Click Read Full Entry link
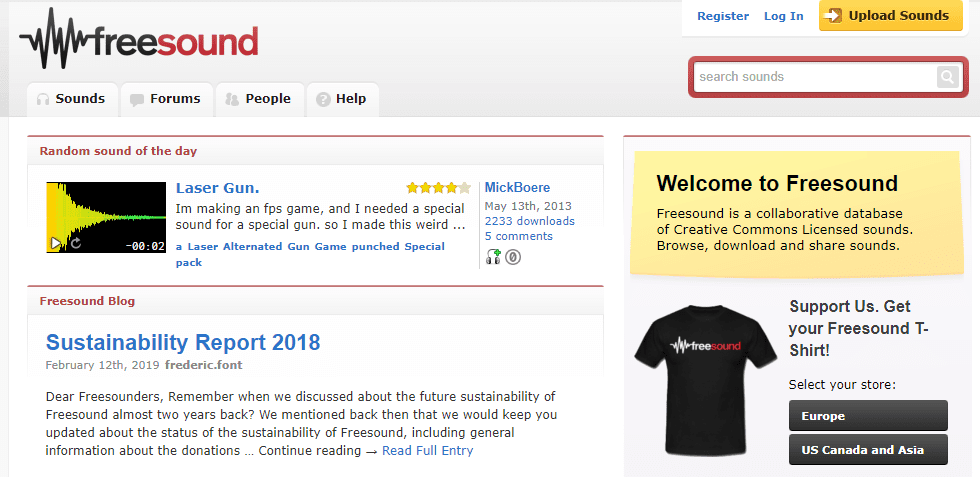 tap(428, 451)
